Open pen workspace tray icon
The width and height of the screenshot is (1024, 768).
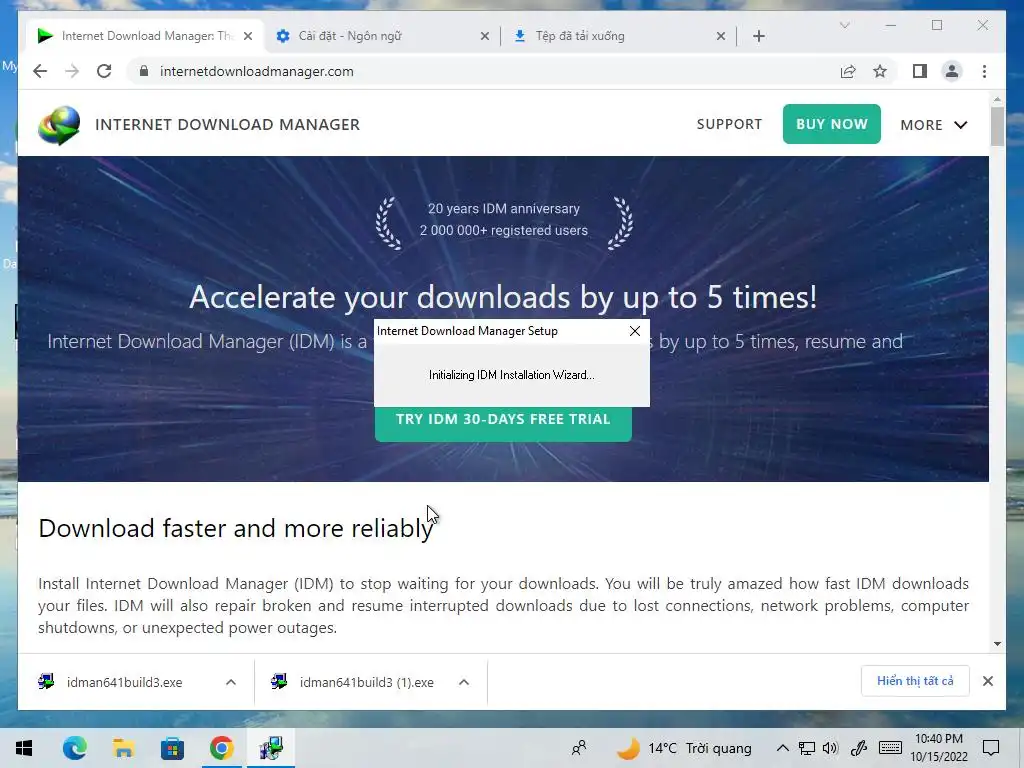(x=858, y=748)
